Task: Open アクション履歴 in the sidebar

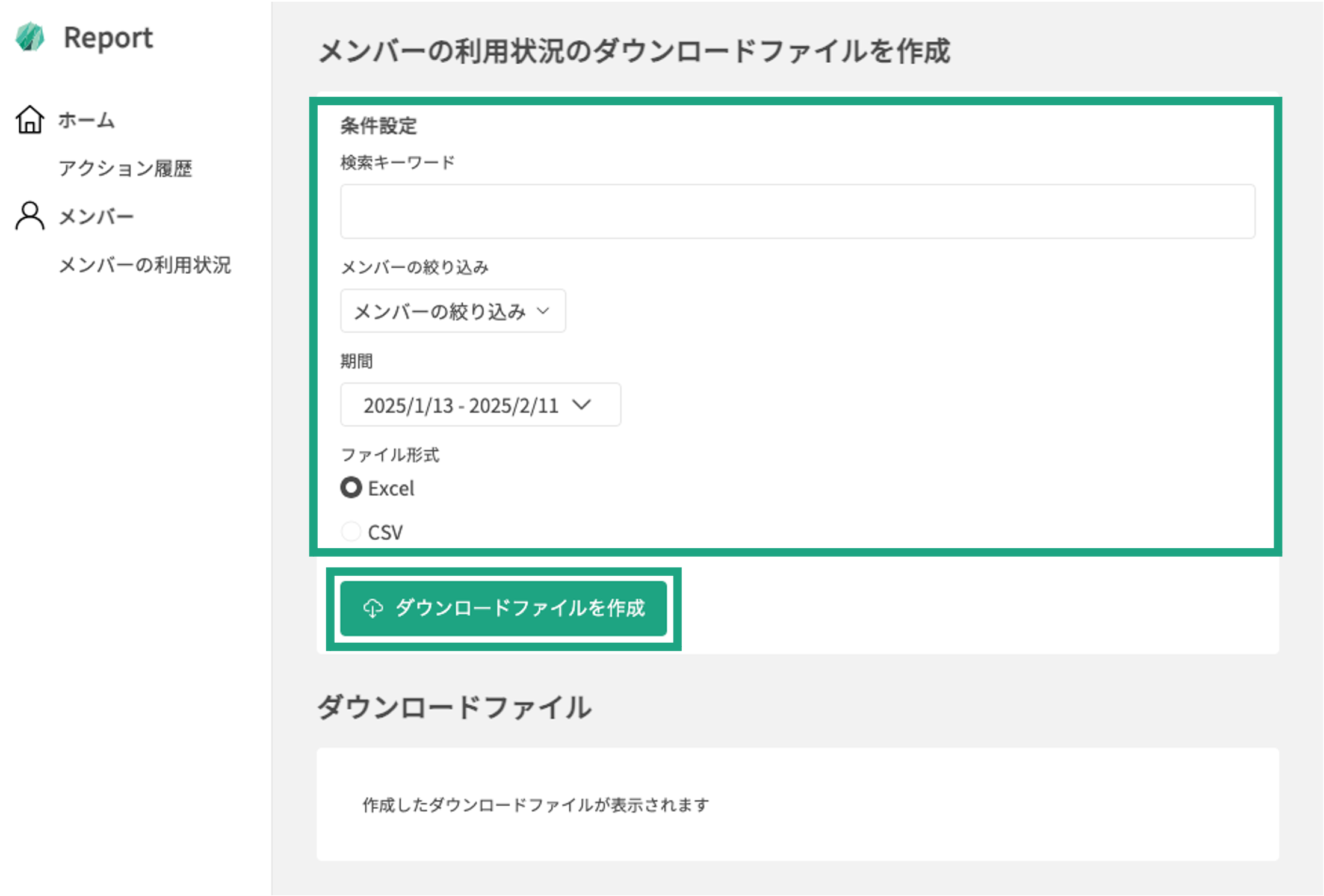Action: 125,168
